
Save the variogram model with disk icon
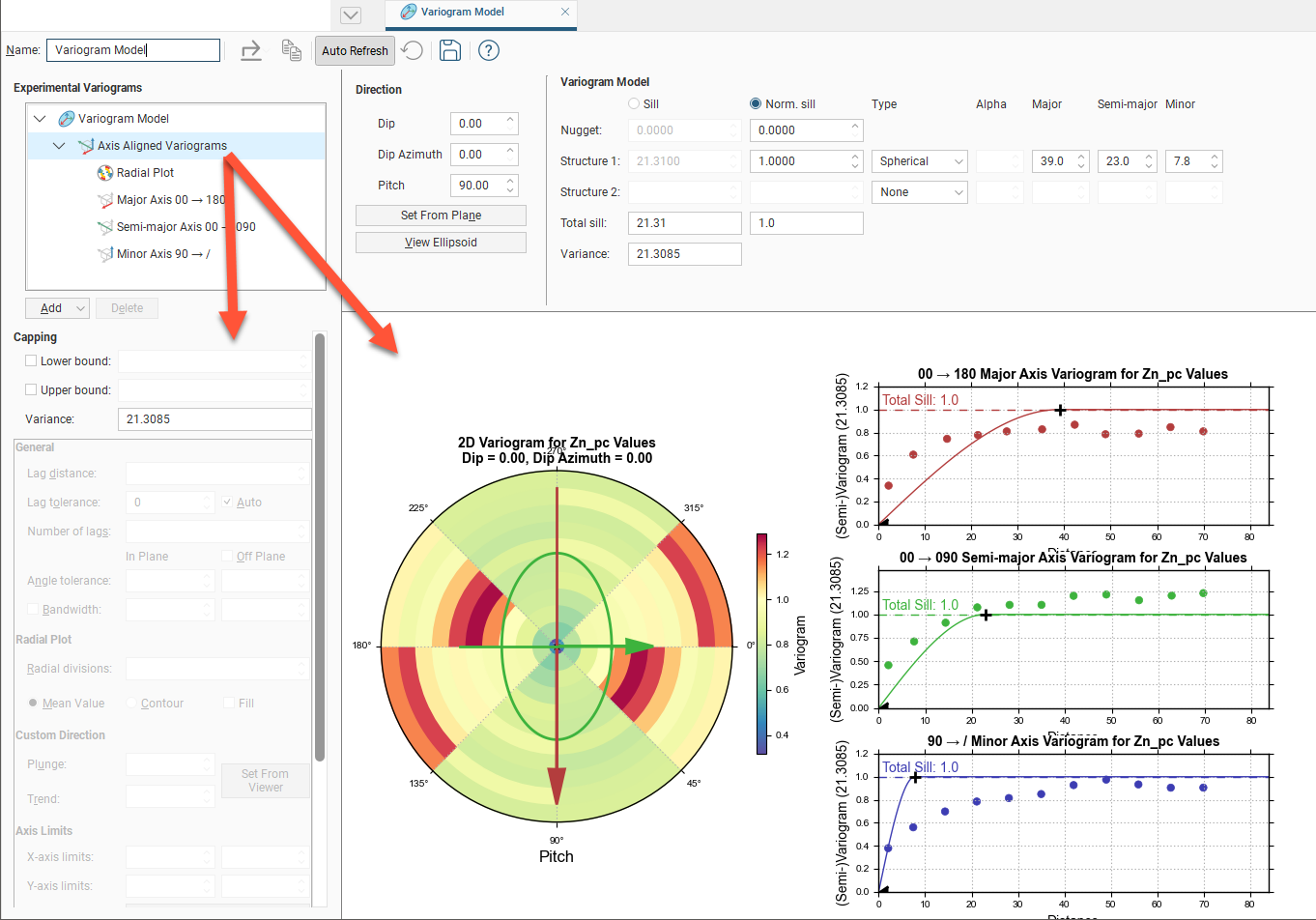[x=450, y=50]
